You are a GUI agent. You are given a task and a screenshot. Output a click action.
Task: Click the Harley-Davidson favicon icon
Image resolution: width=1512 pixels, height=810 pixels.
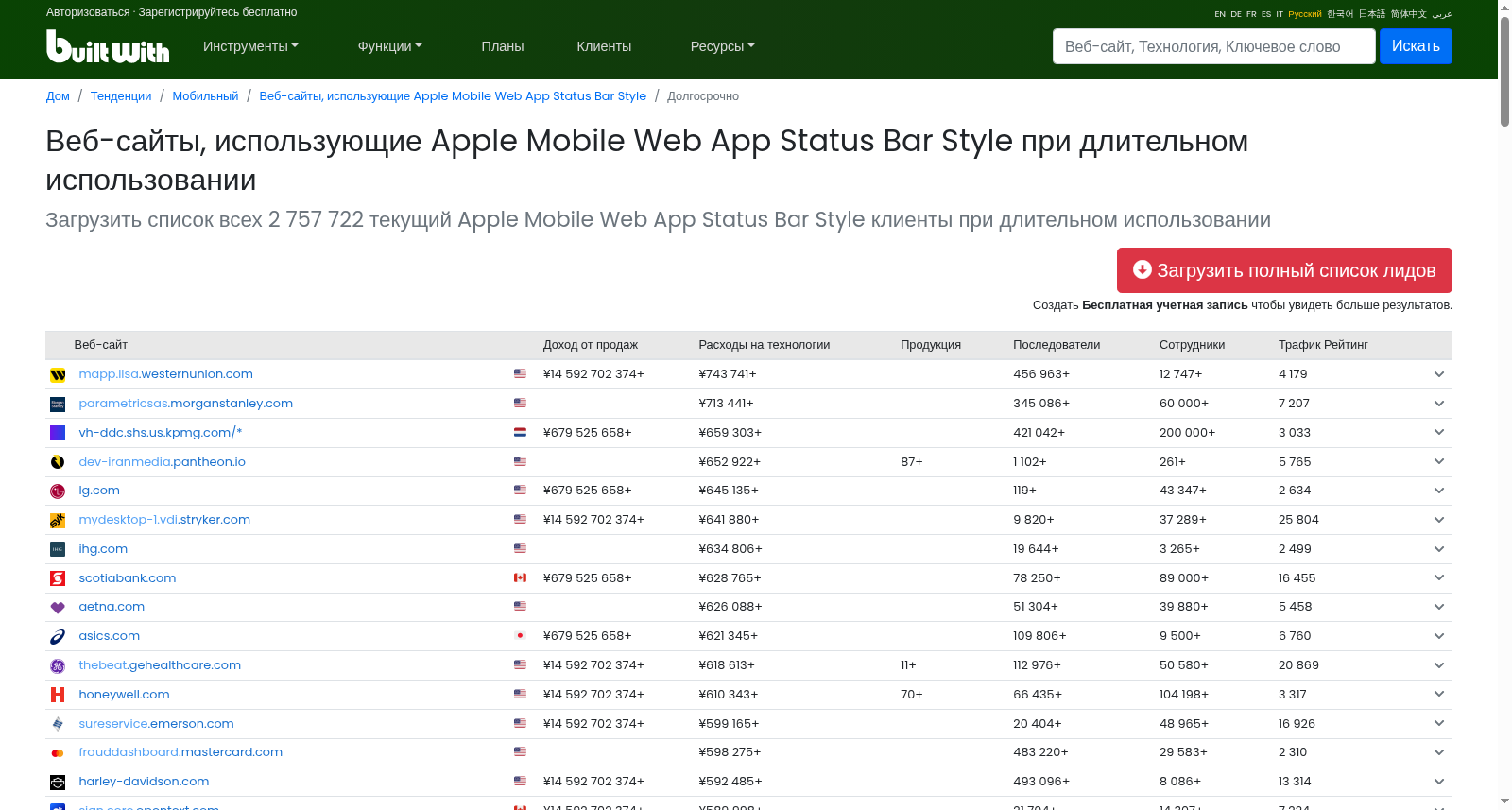[58, 783]
